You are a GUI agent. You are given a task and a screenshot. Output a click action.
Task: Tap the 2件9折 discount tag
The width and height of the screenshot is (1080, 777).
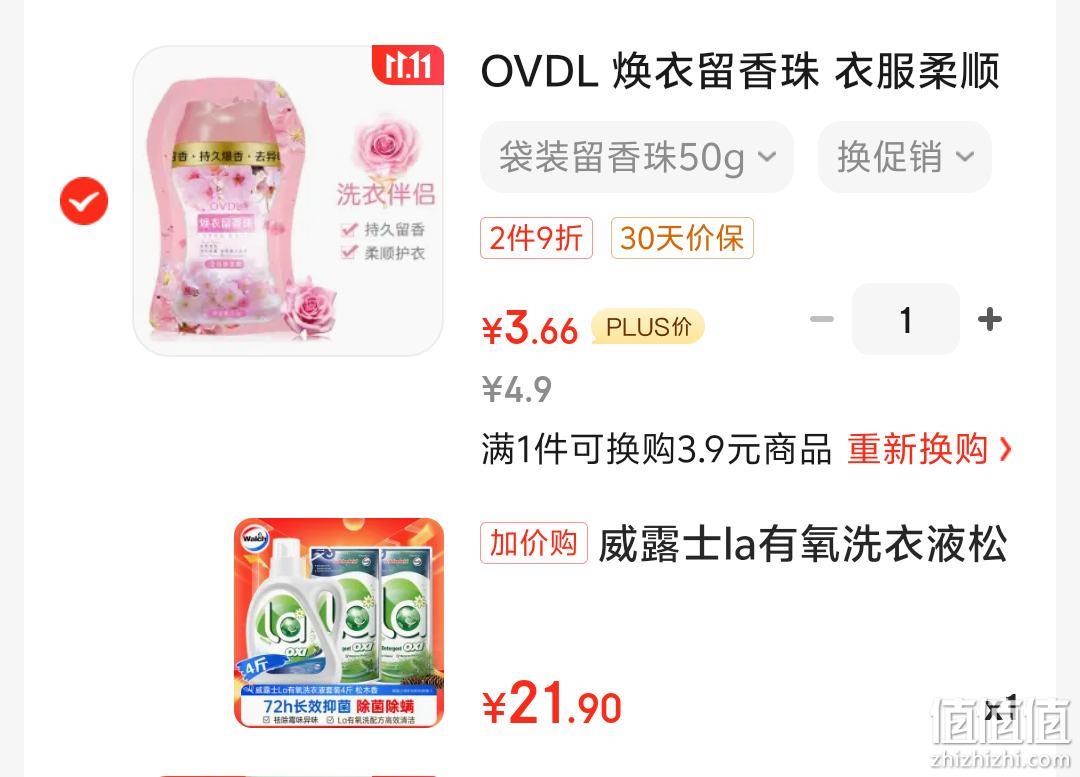537,238
